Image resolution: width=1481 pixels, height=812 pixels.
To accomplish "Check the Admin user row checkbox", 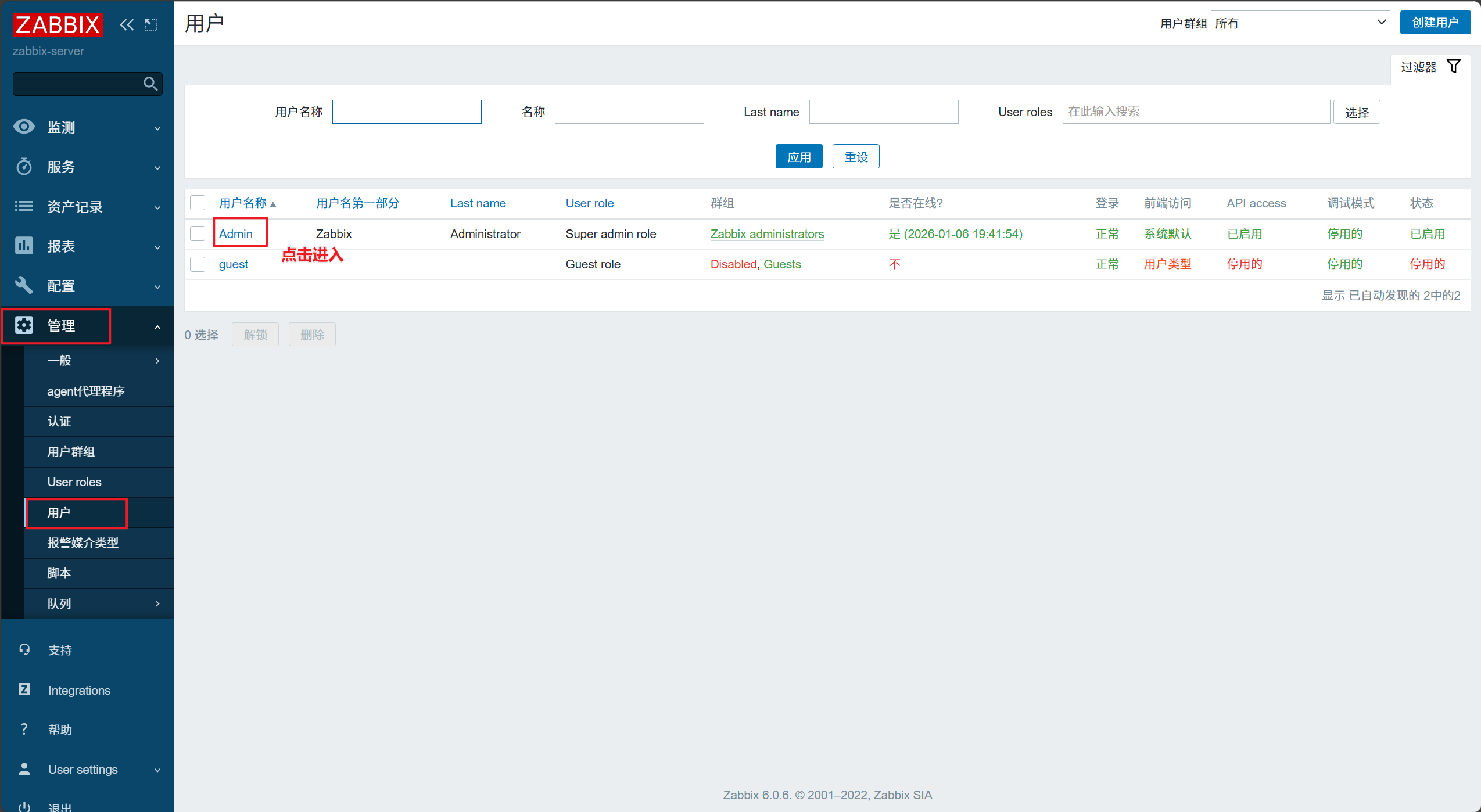I will [198, 233].
